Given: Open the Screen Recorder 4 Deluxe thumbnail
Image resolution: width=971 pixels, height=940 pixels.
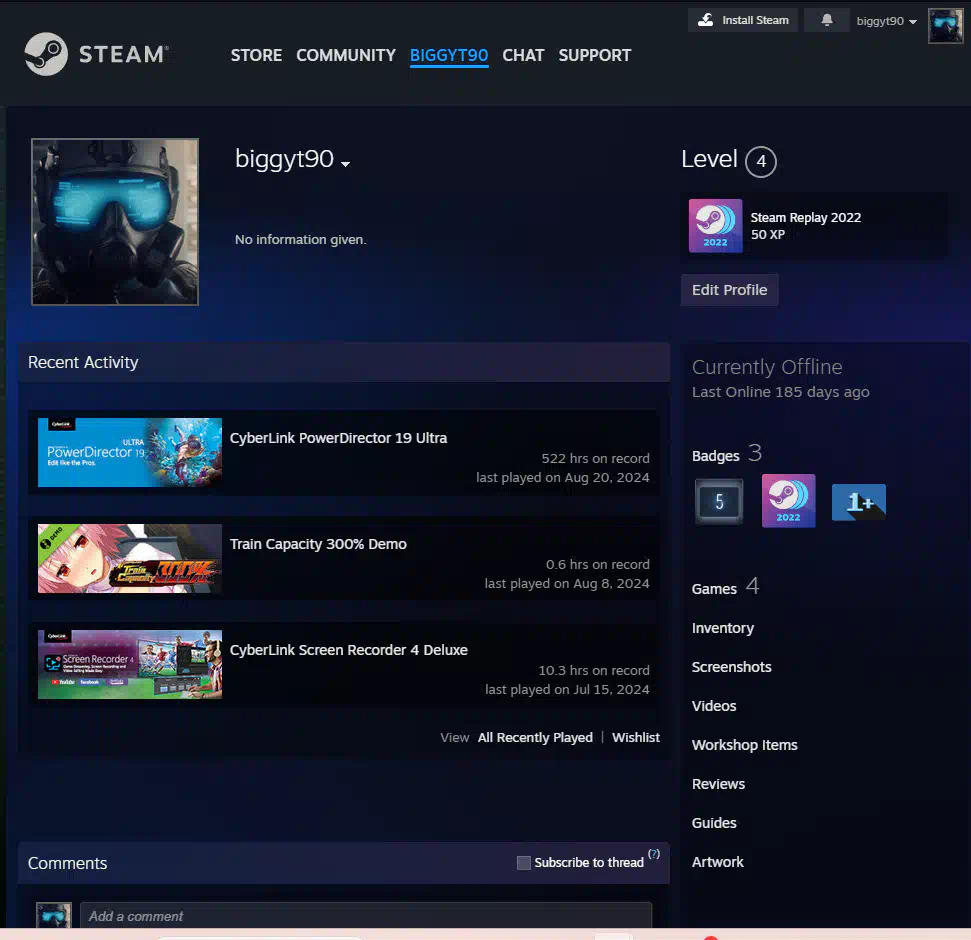Looking at the screenshot, I should (130, 664).
